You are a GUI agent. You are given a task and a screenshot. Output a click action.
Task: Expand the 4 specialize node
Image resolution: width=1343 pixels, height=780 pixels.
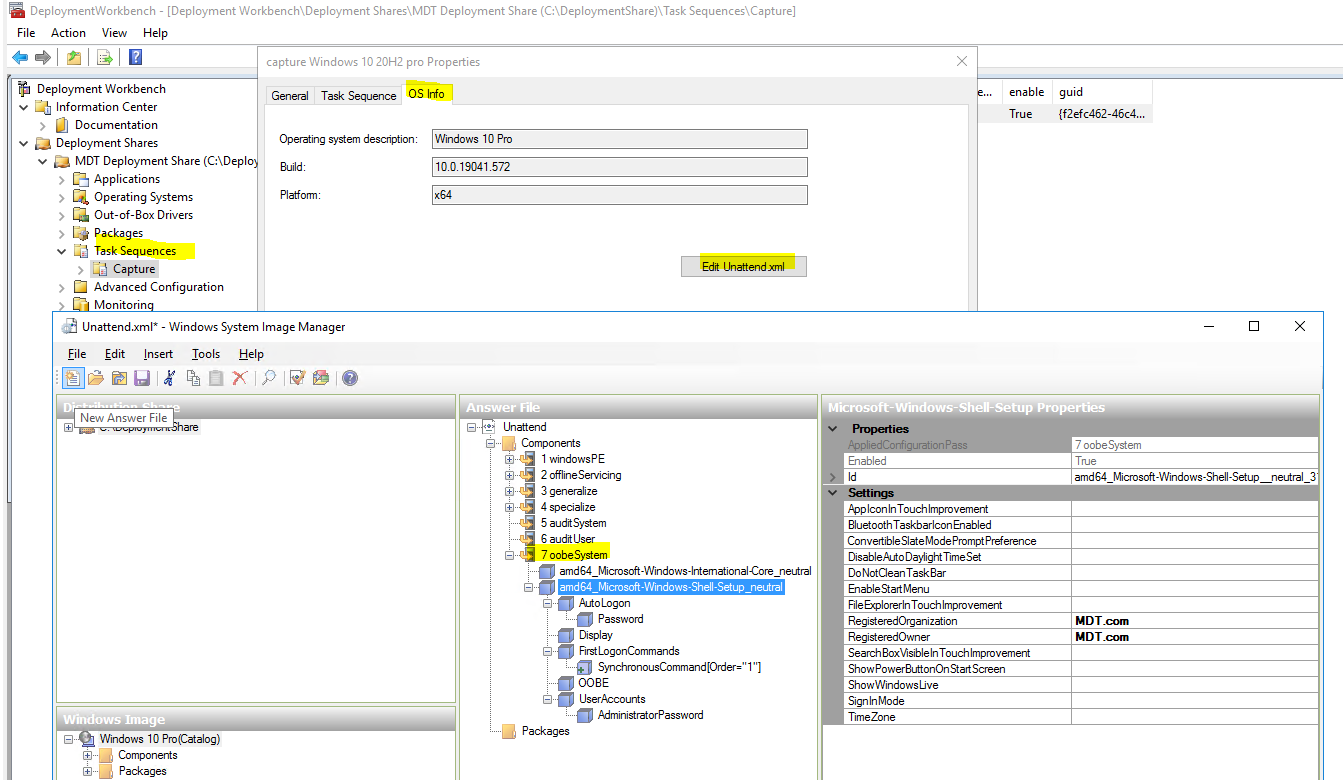pos(509,507)
